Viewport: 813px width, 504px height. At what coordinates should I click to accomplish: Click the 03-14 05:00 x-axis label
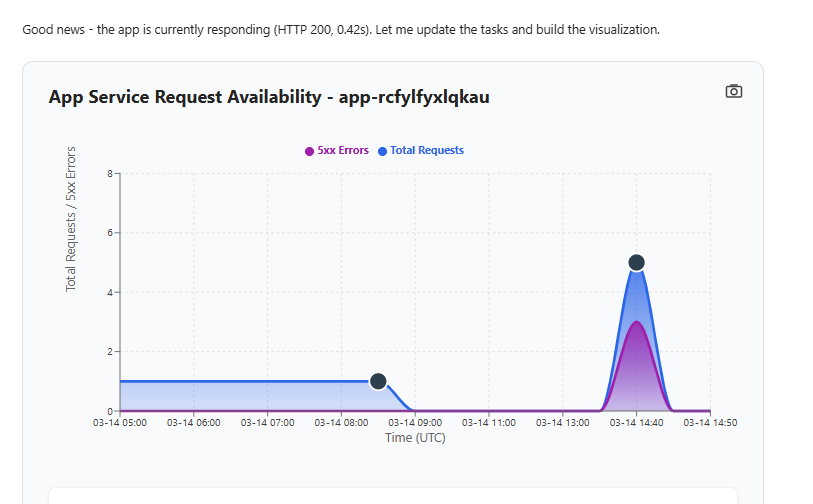tap(120, 423)
